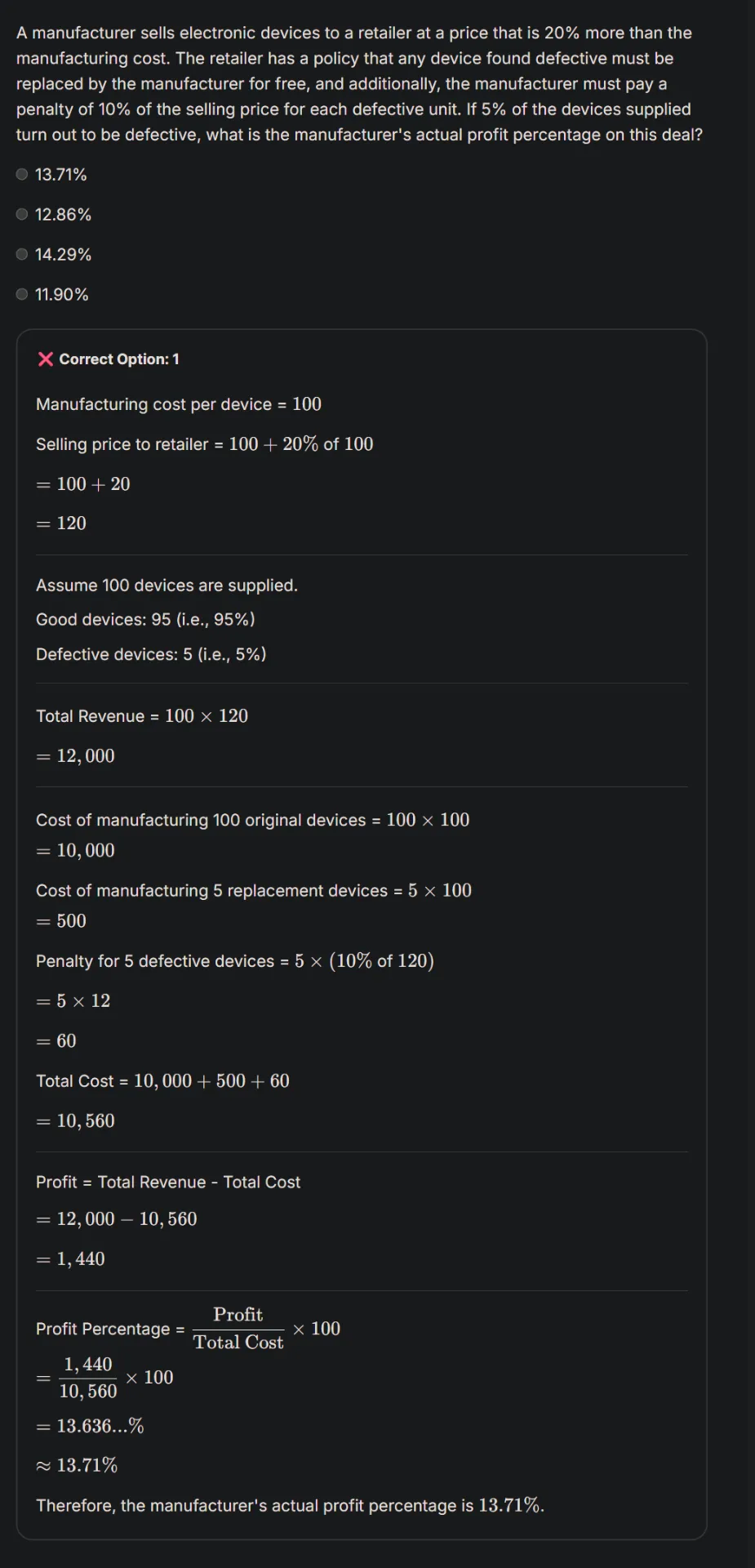Click the Selling price to retailer line

(x=204, y=444)
